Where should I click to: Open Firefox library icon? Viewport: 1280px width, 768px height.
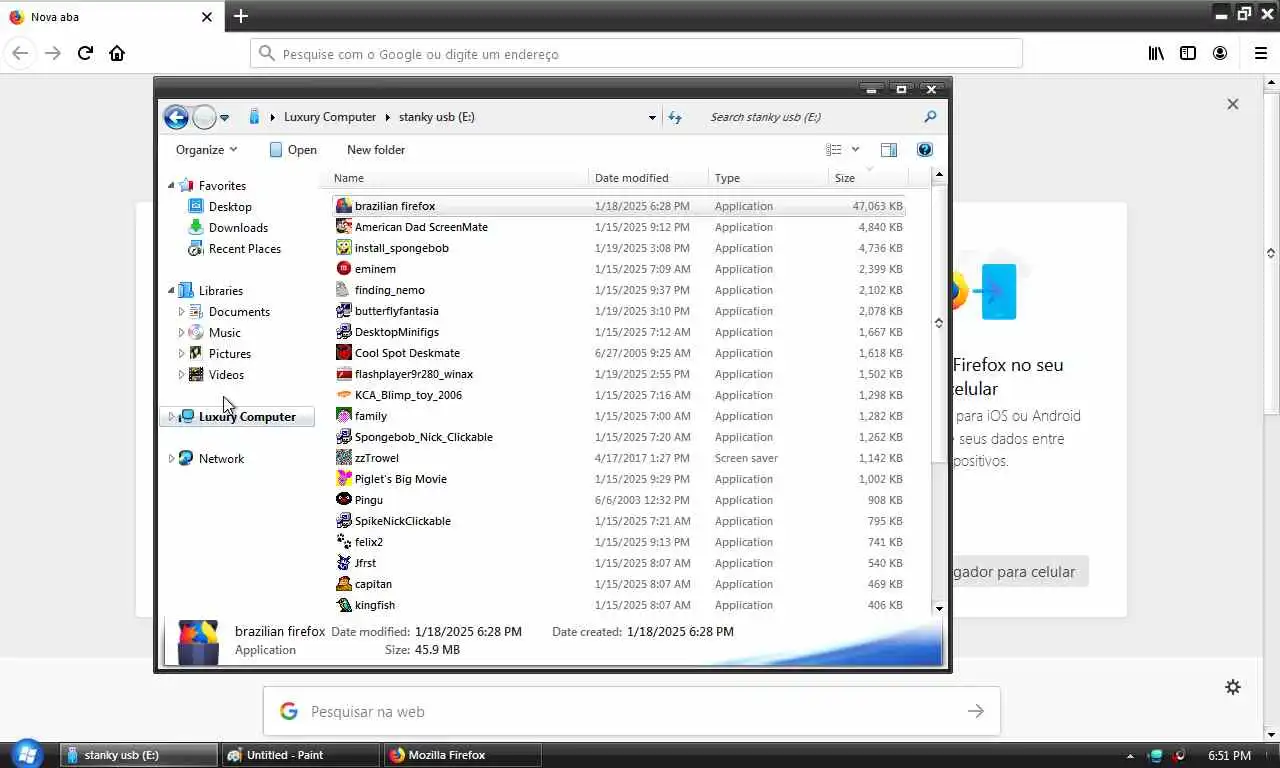[x=1156, y=54]
